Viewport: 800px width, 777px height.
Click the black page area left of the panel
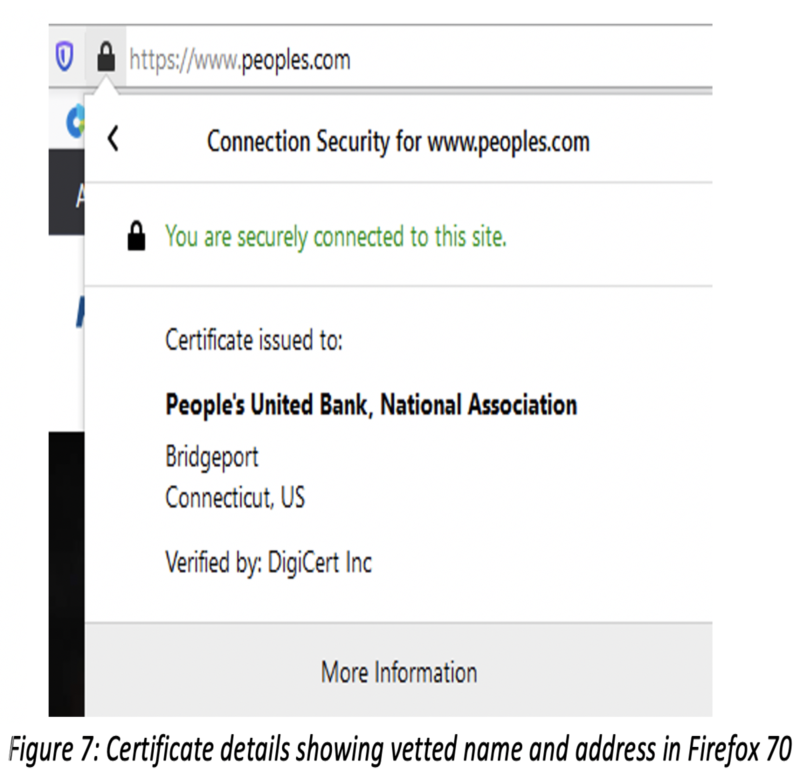coord(66,560)
